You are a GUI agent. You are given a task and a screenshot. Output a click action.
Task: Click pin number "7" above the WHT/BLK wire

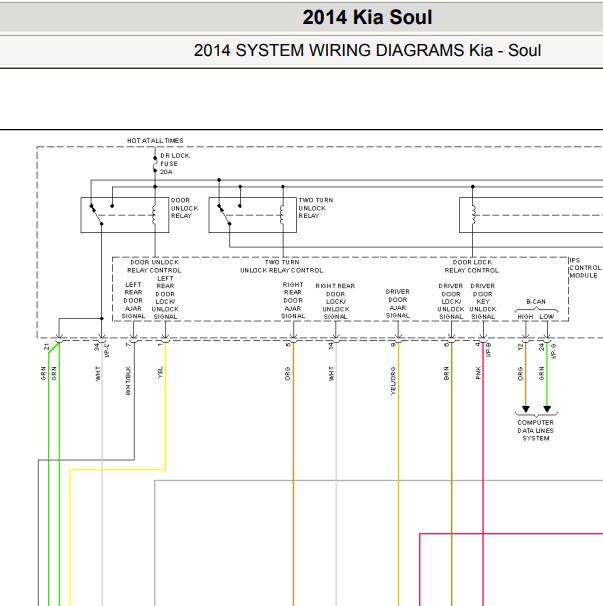pyautogui.click(x=128, y=344)
